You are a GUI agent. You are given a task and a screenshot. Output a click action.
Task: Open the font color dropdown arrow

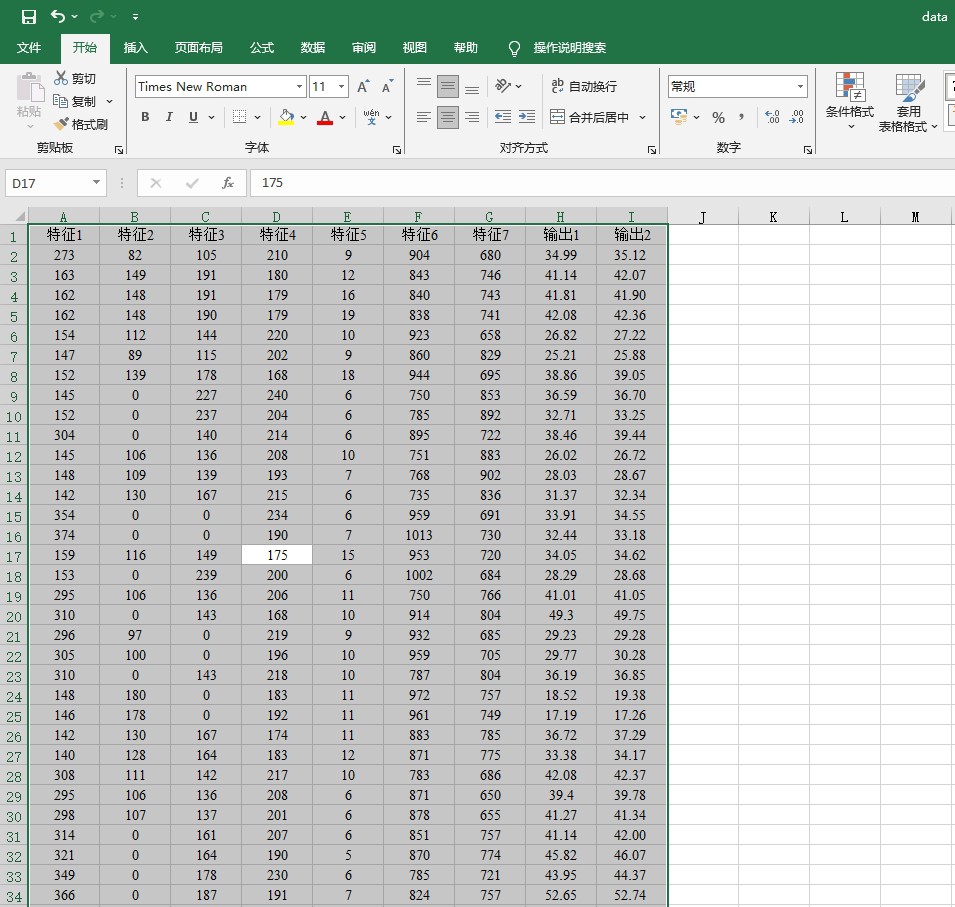[342, 118]
